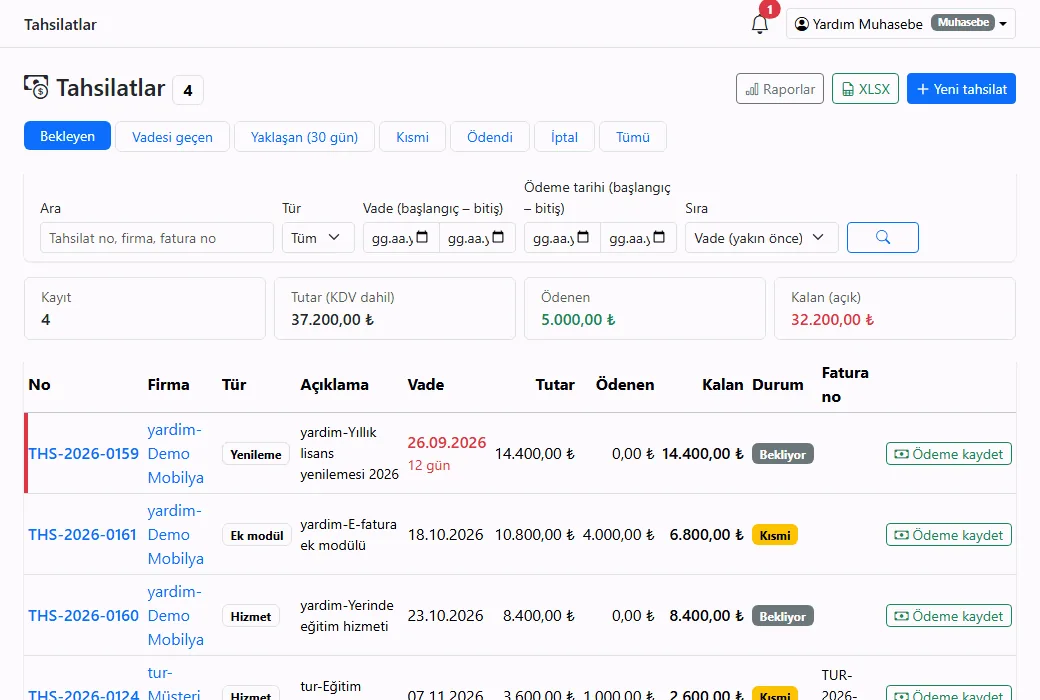Open yardim-Demo Mobilya firm link in THS-2026-0159 row
This screenshot has height=700, width=1040.
[x=176, y=454]
